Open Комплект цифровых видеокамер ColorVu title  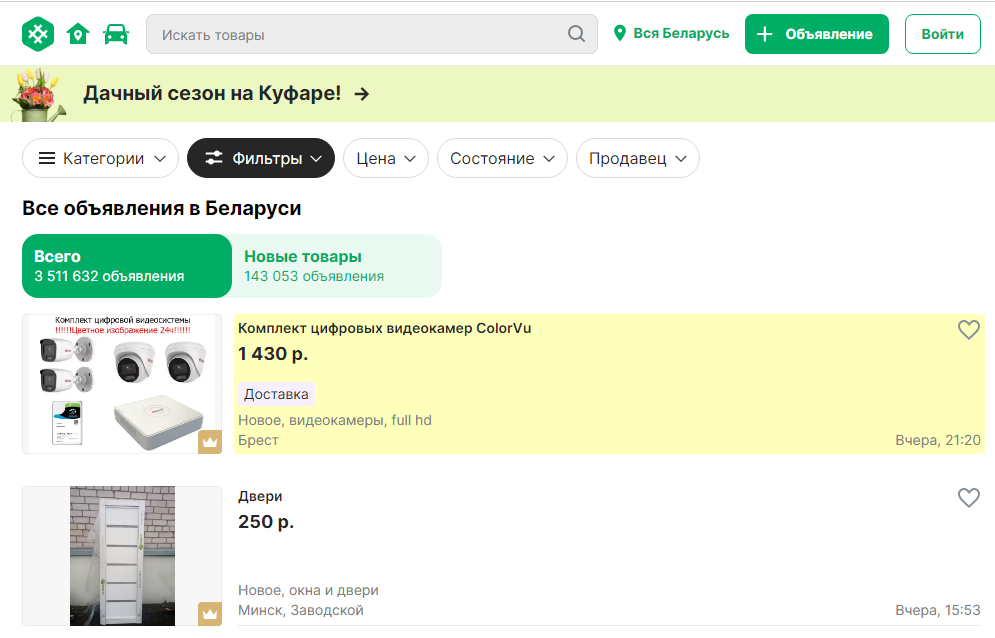tap(385, 328)
